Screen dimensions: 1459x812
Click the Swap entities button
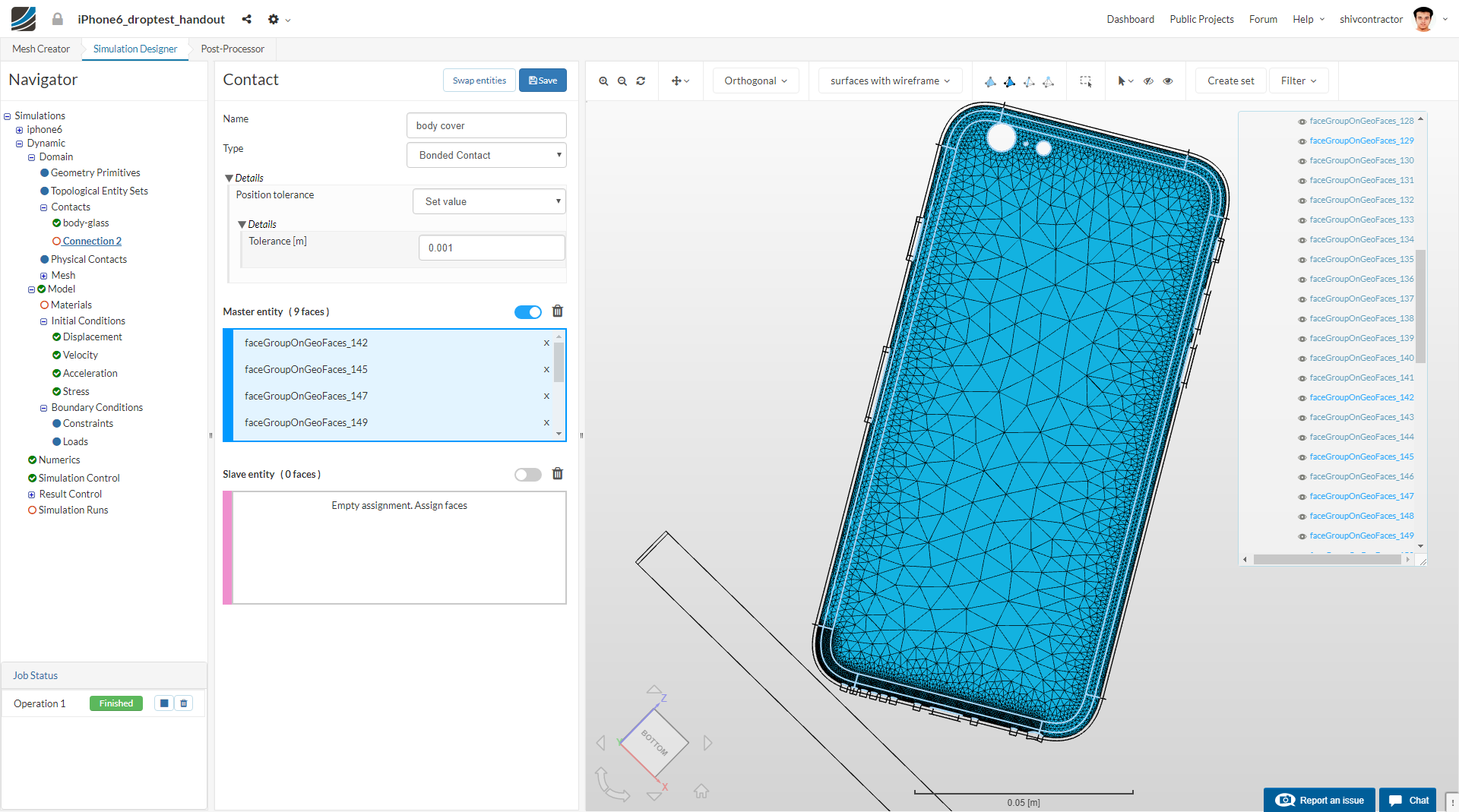tap(479, 81)
